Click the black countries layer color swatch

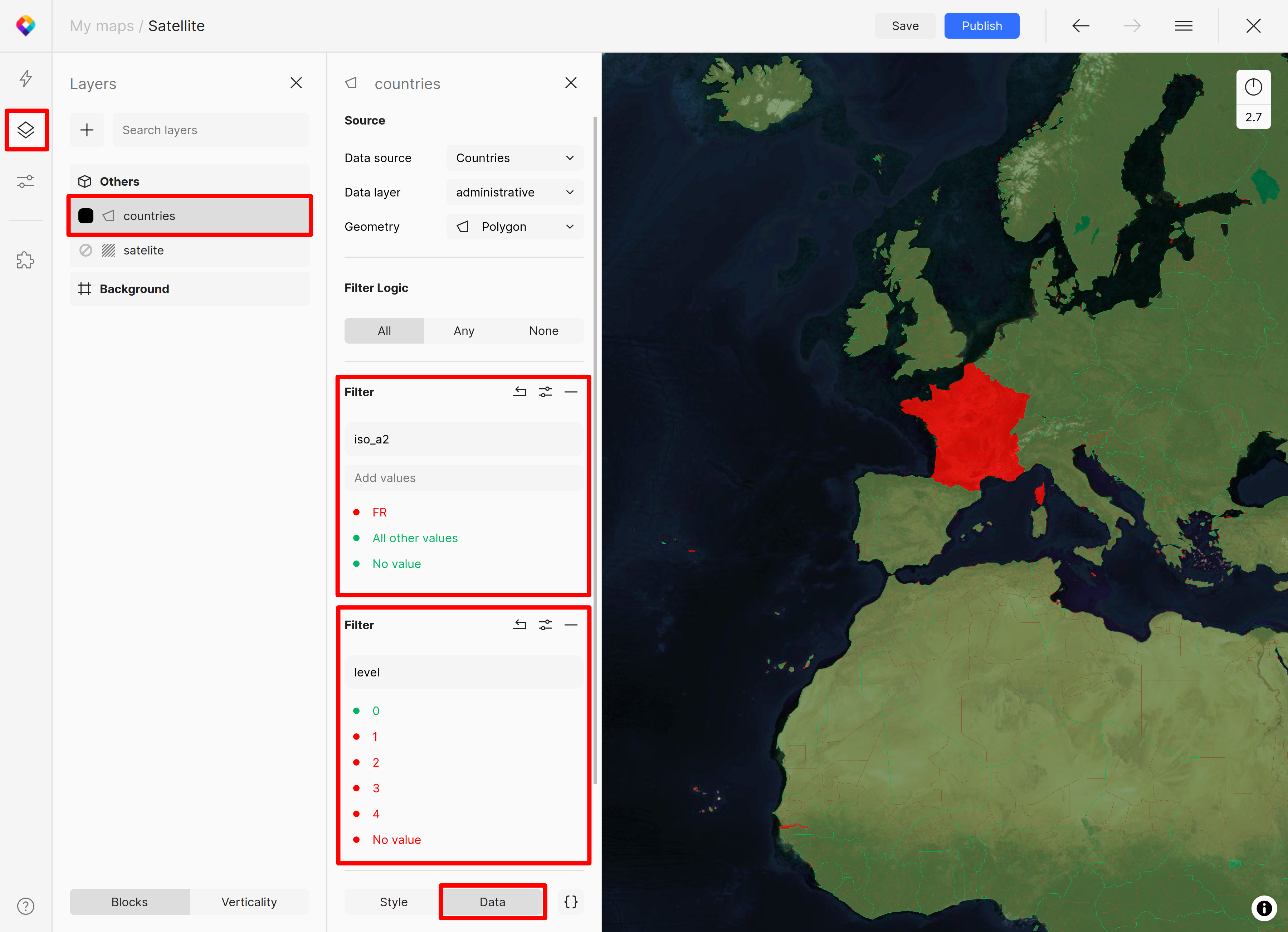click(x=86, y=216)
